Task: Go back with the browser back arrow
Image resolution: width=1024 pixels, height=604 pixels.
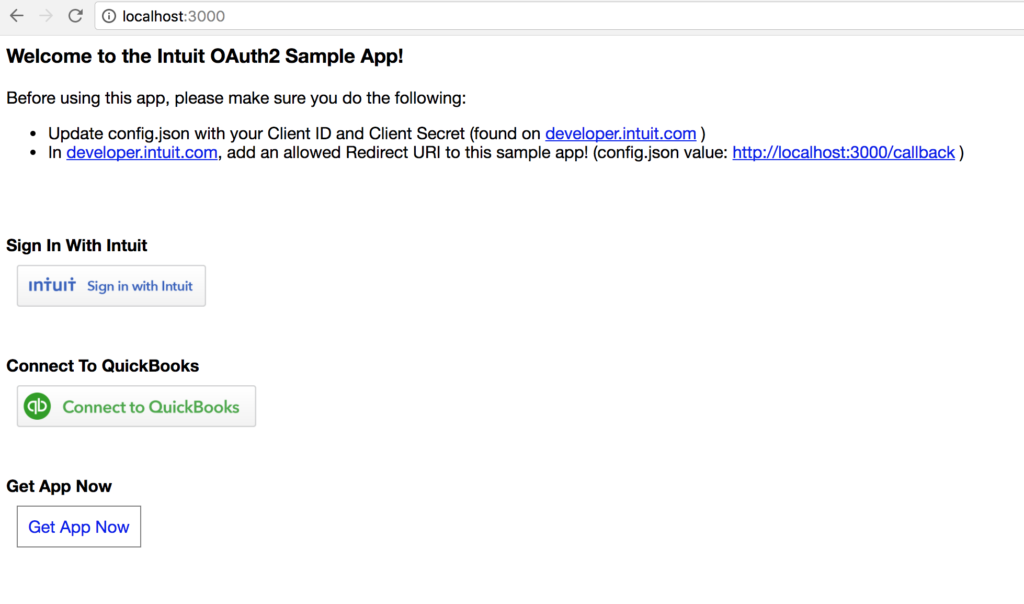Action: (17, 16)
